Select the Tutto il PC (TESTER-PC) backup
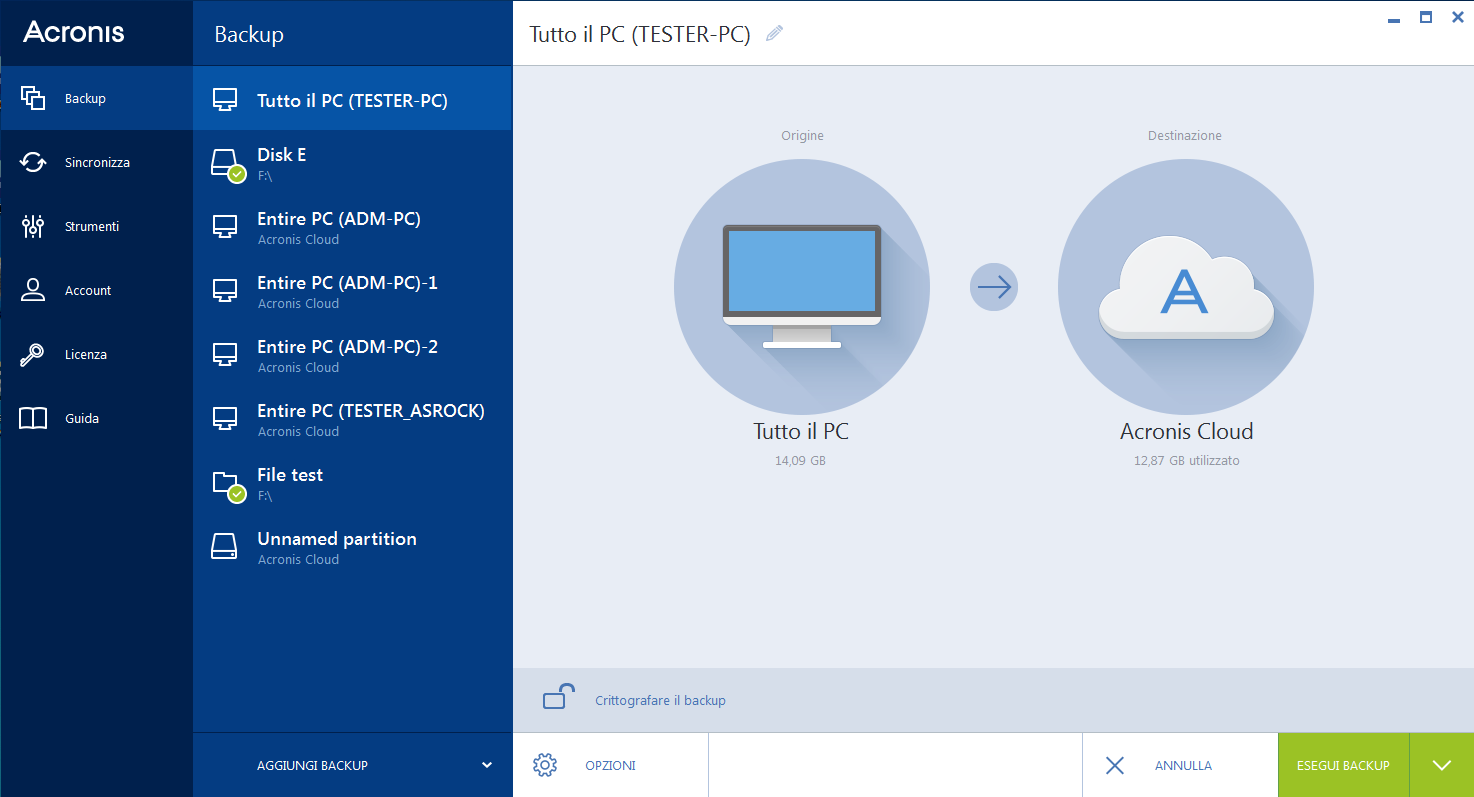Image resolution: width=1474 pixels, height=797 pixels. point(352,100)
